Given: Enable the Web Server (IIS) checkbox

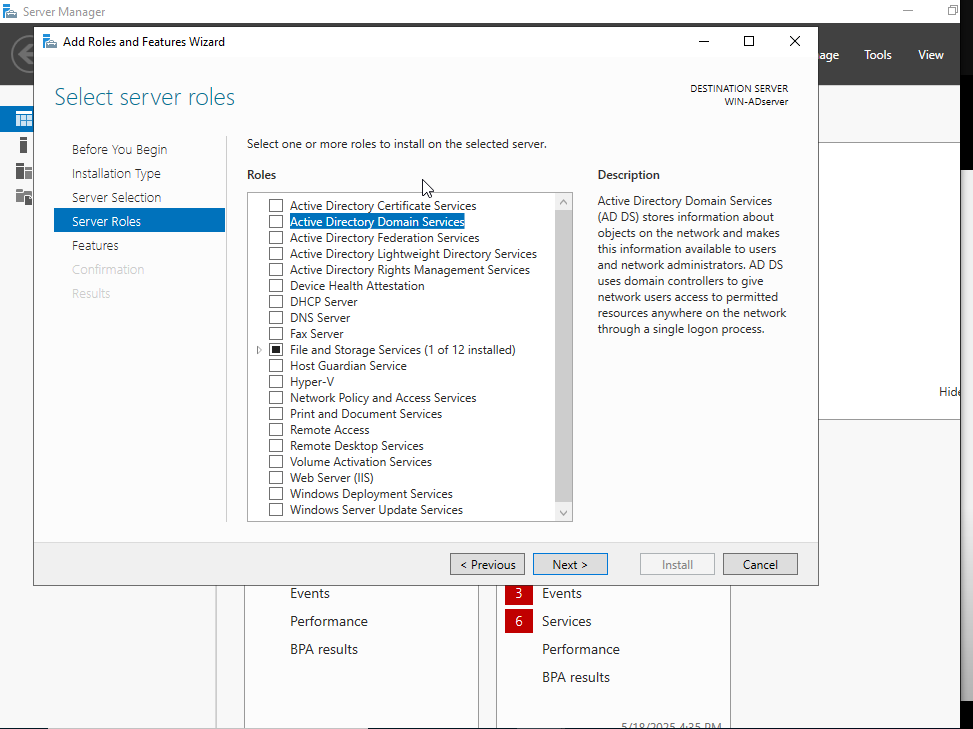Looking at the screenshot, I should [275, 477].
